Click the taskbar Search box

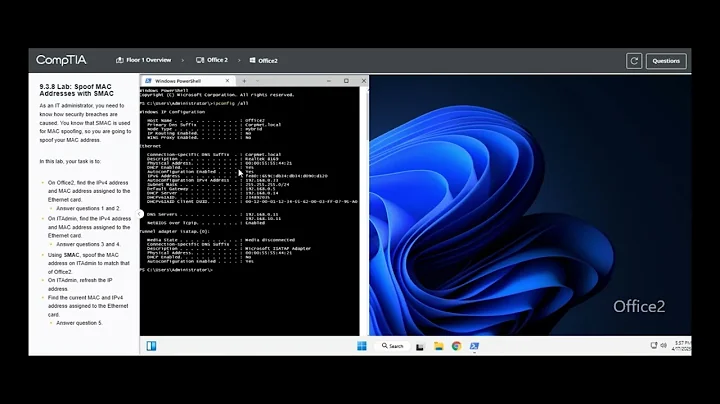coord(393,346)
